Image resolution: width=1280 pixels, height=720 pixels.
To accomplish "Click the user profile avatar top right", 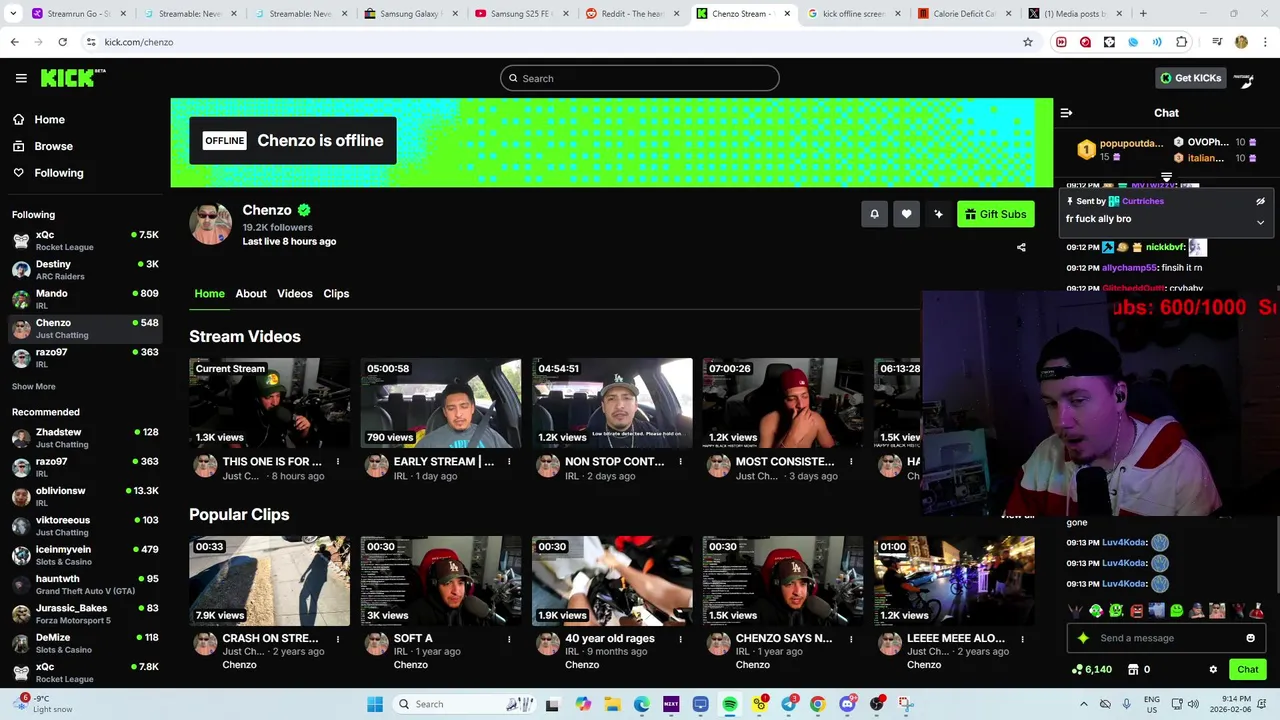I will pyautogui.click(x=1244, y=78).
